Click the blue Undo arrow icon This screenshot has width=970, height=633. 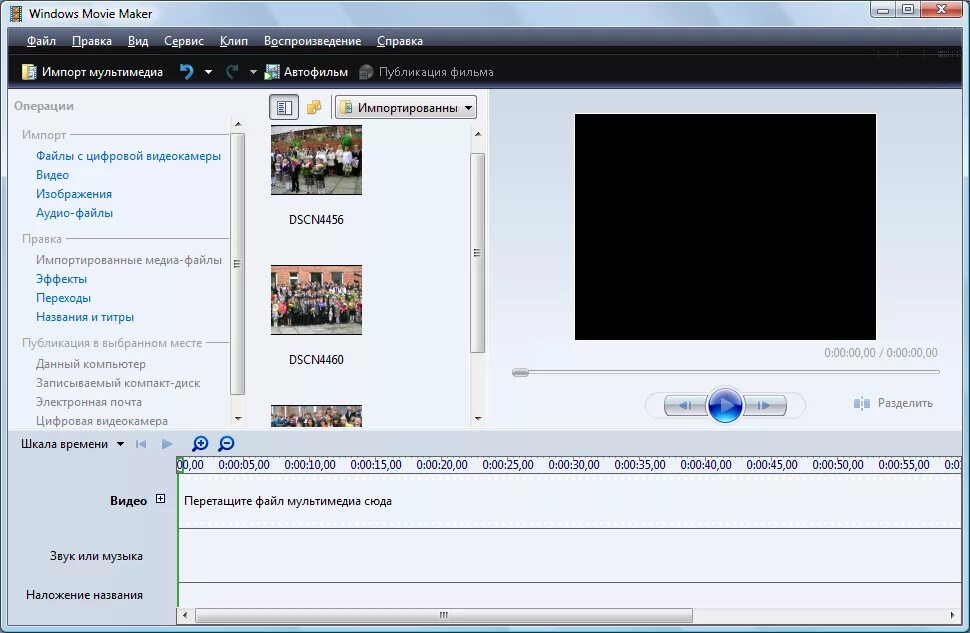[x=186, y=72]
